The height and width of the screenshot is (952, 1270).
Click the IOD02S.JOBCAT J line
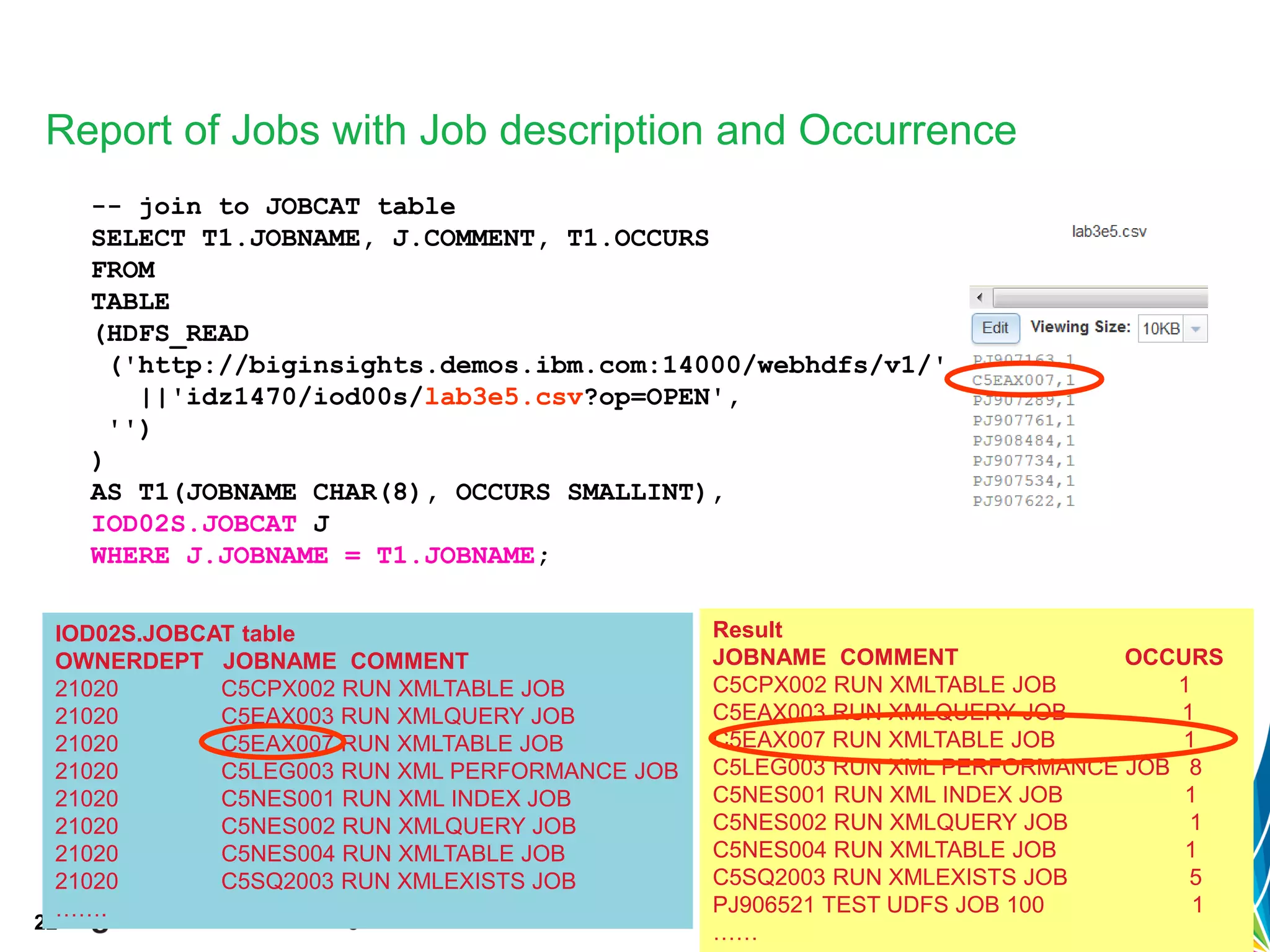point(210,524)
